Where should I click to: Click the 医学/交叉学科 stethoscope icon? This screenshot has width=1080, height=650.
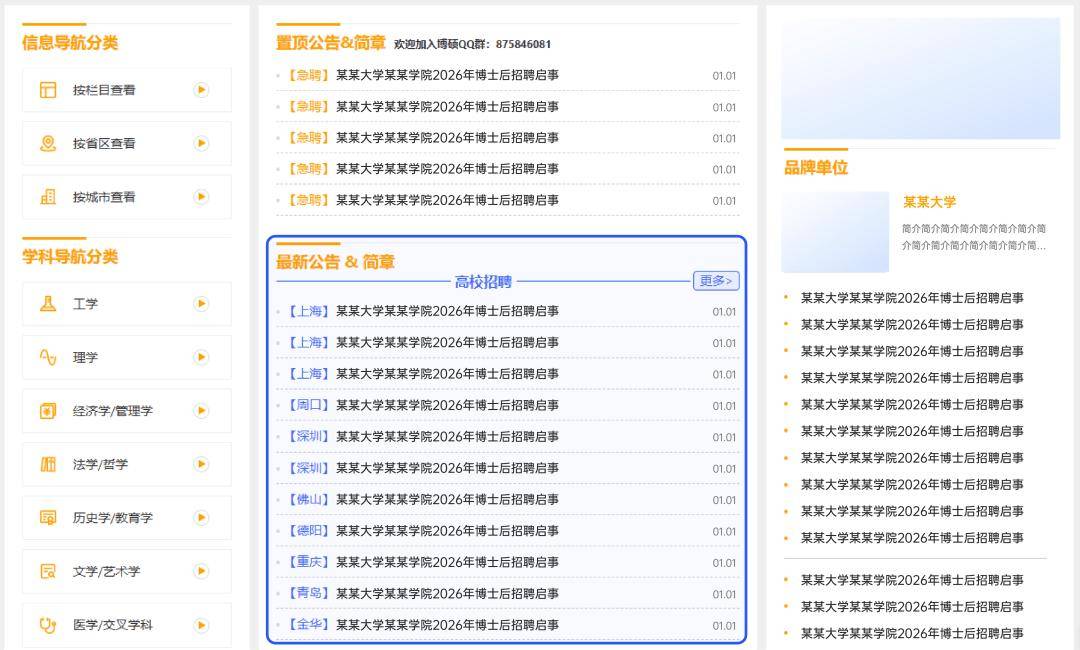pos(48,625)
